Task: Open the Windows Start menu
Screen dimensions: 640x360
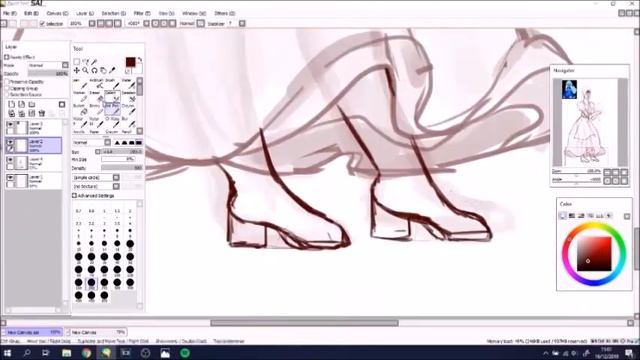Action: [x=7, y=353]
